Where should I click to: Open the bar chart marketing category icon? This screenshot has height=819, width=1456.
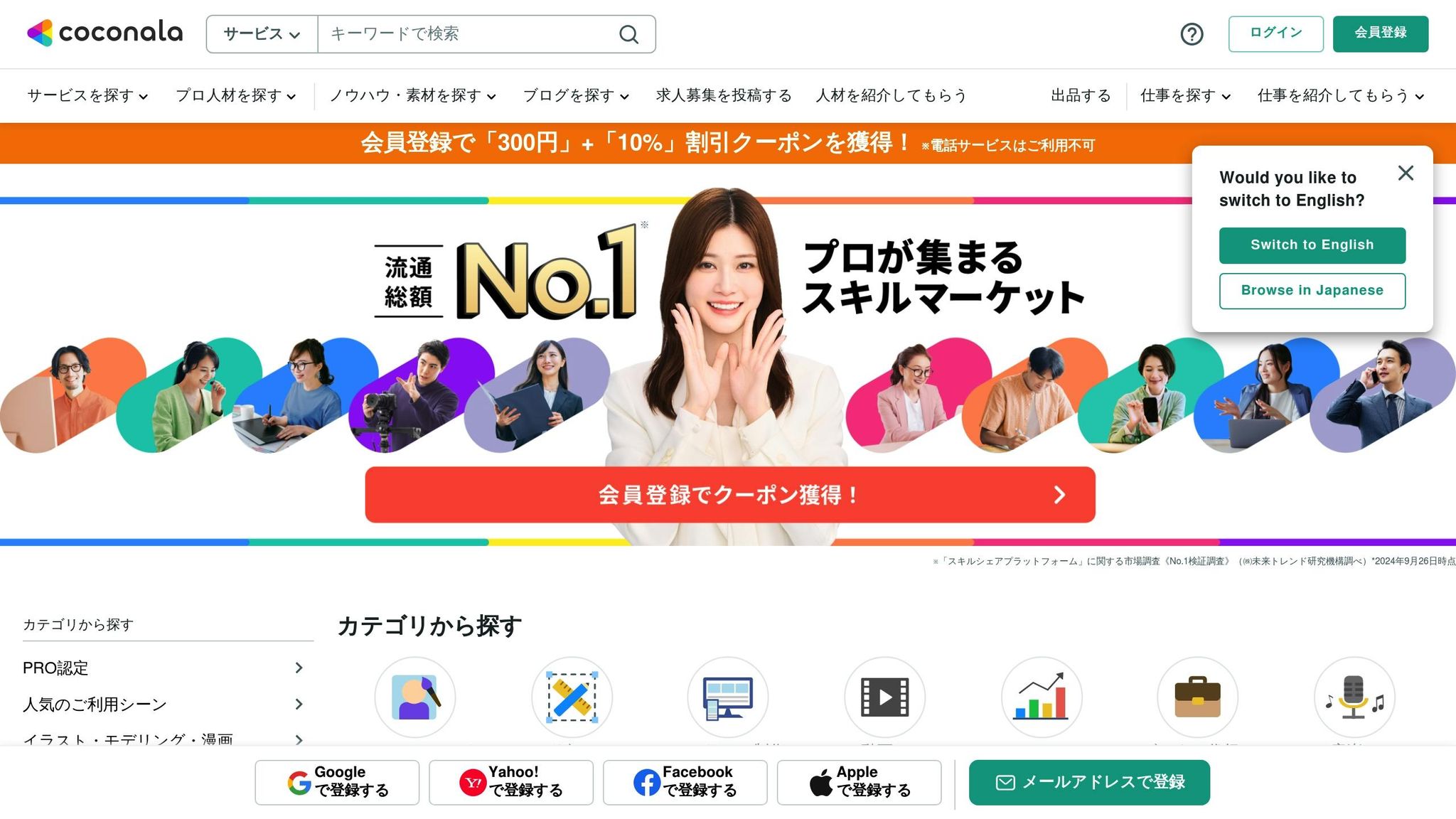point(1042,697)
